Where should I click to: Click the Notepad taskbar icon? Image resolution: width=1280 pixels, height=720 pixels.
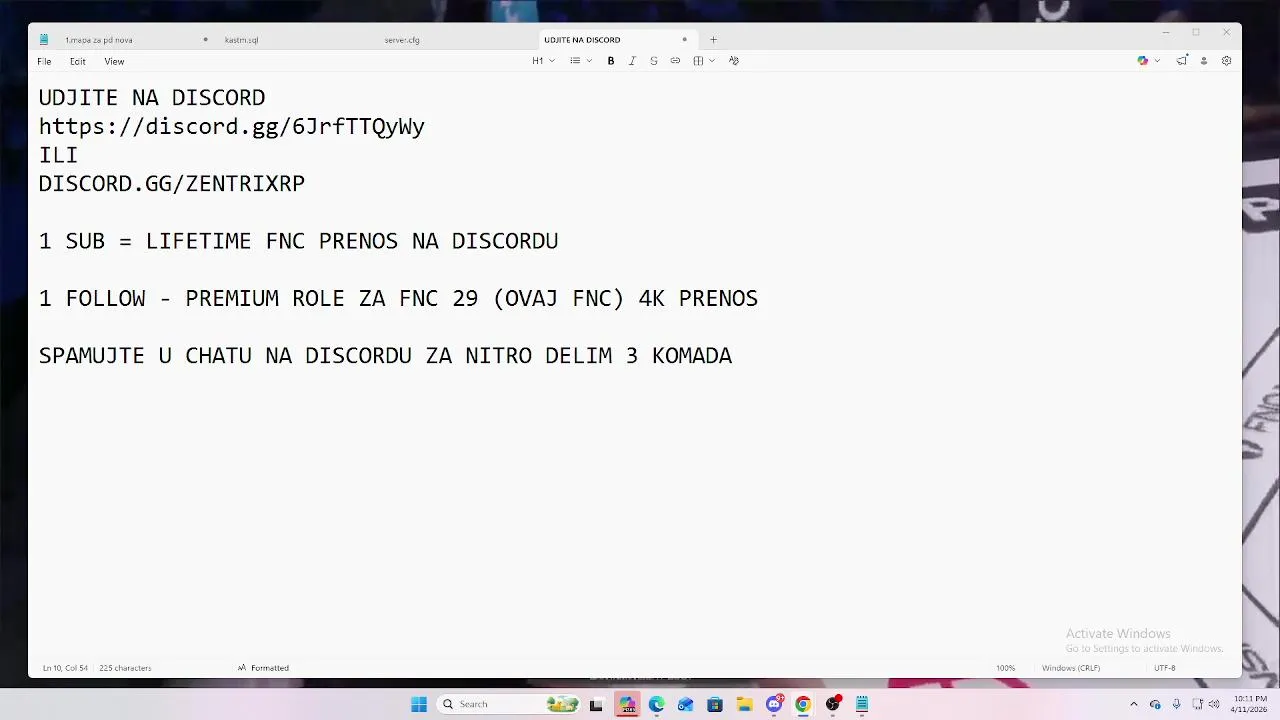click(862, 704)
